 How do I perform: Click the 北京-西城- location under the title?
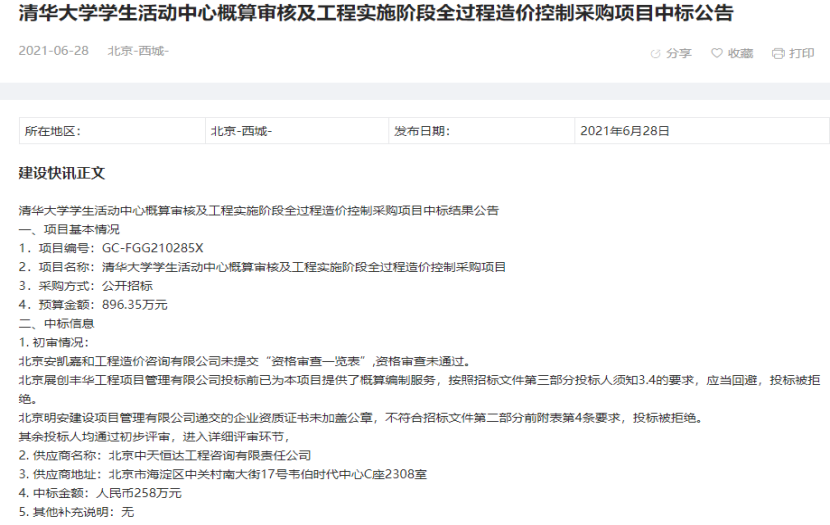pos(138,51)
